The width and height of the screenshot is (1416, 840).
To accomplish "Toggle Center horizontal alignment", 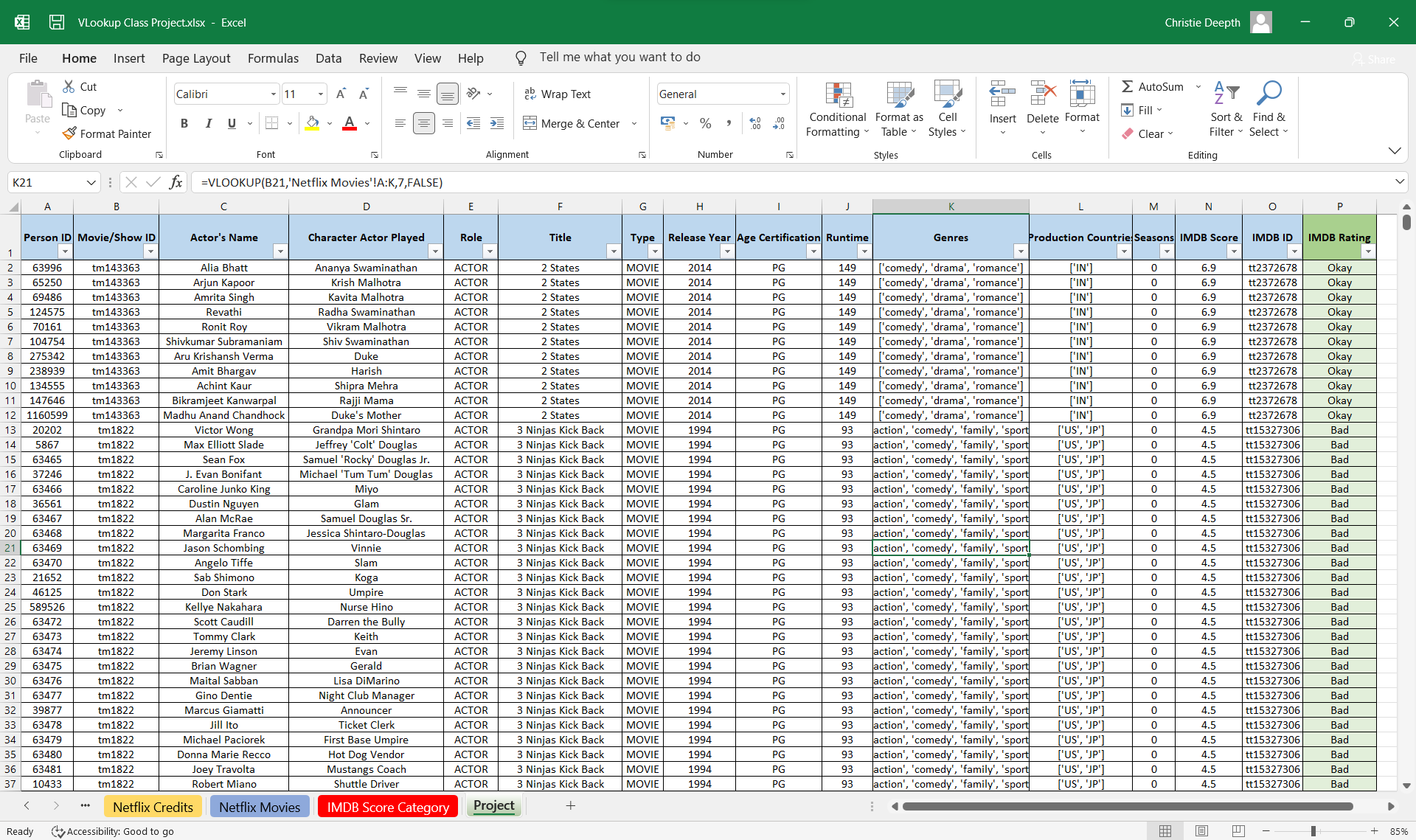I will point(423,123).
